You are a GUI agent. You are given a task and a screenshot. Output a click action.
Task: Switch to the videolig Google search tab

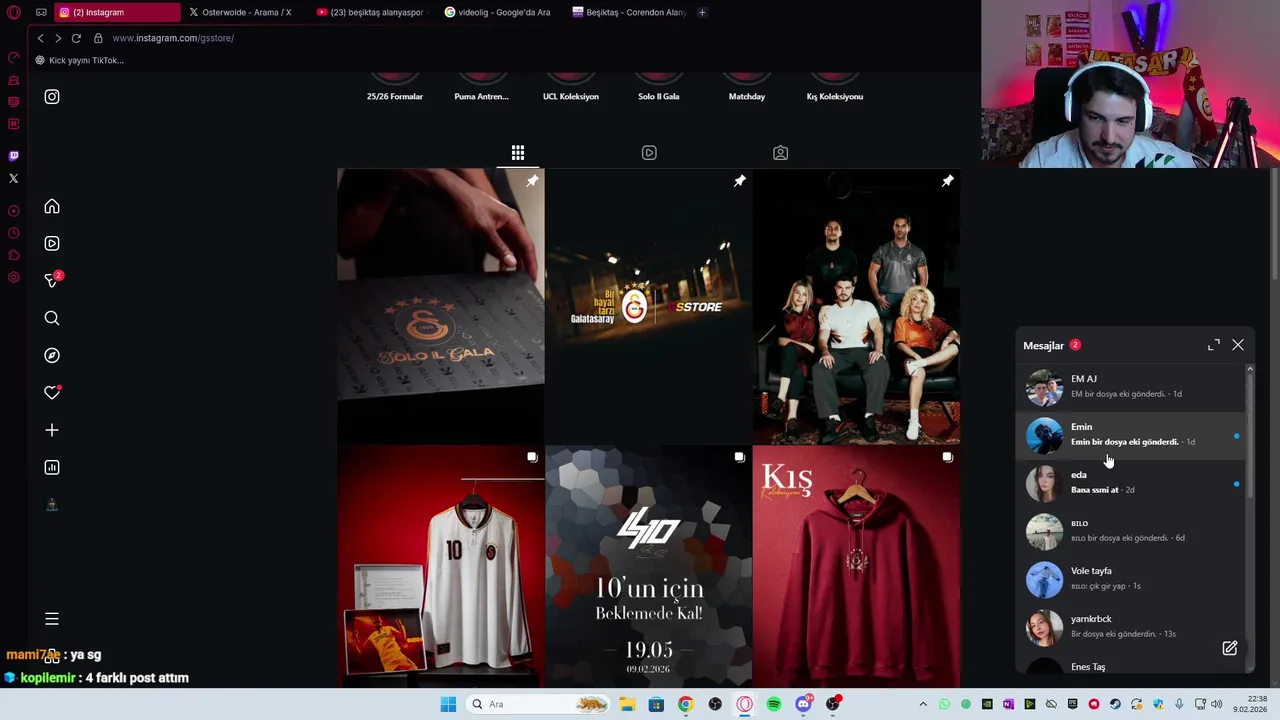tap(500, 13)
